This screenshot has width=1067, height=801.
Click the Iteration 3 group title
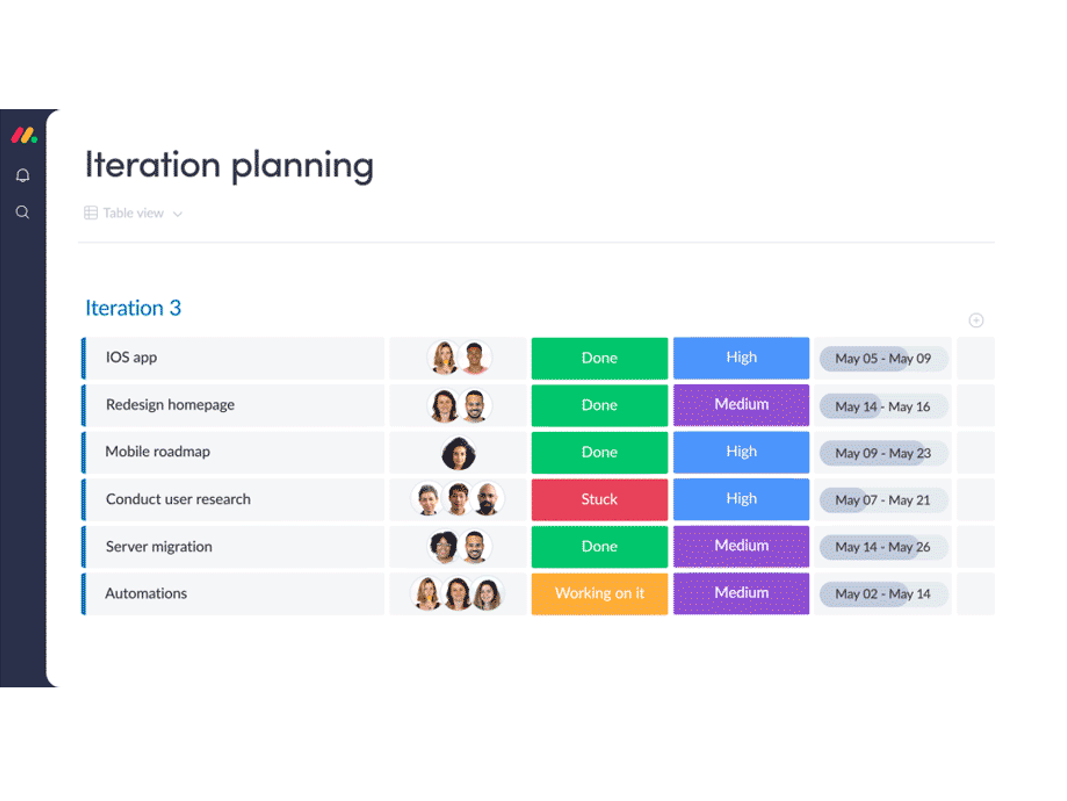point(133,308)
